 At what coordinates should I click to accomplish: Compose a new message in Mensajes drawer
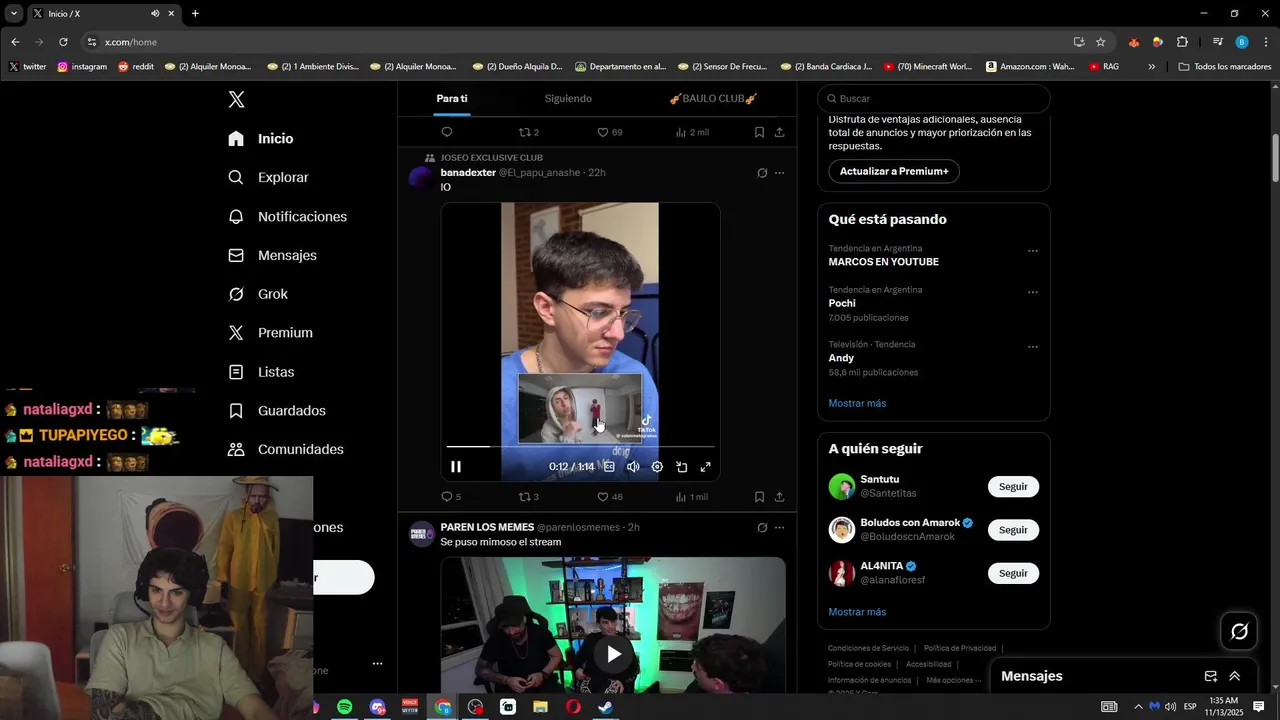(x=1210, y=676)
